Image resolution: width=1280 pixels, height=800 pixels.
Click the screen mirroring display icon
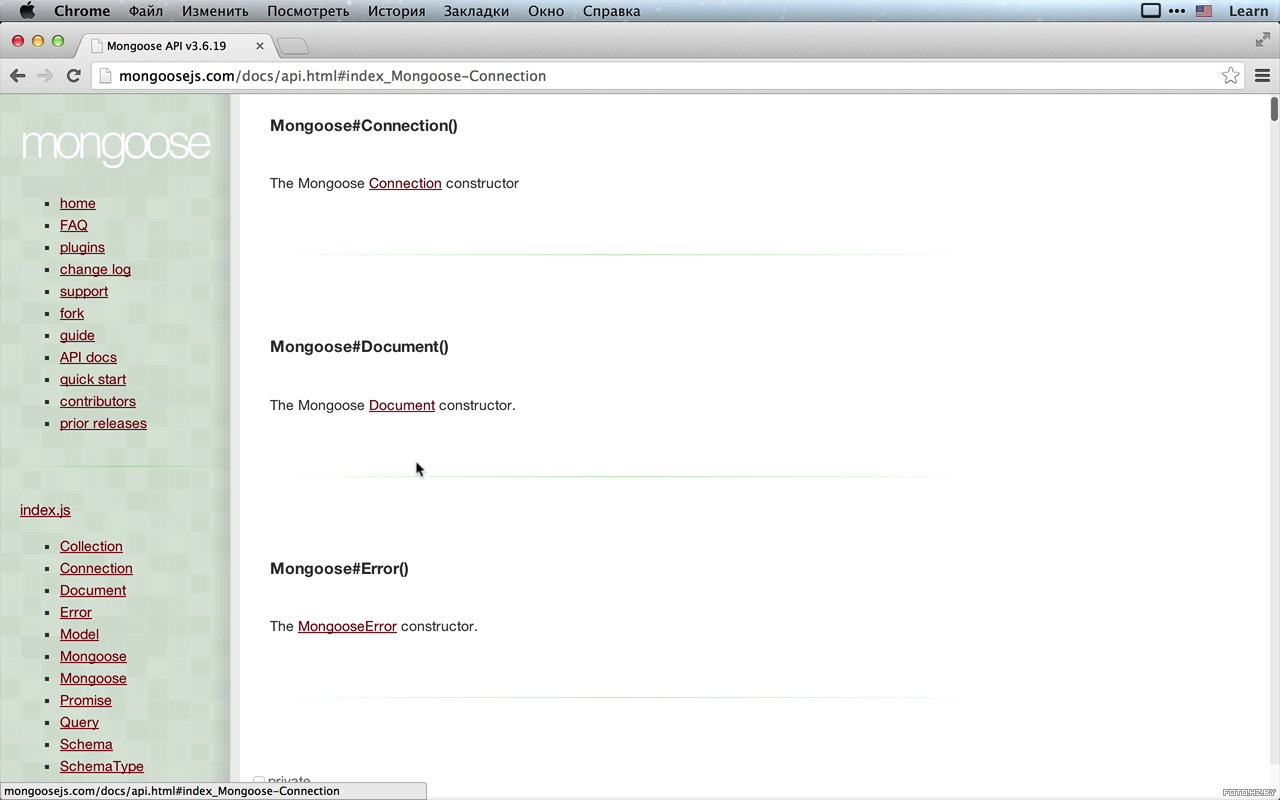(1151, 11)
